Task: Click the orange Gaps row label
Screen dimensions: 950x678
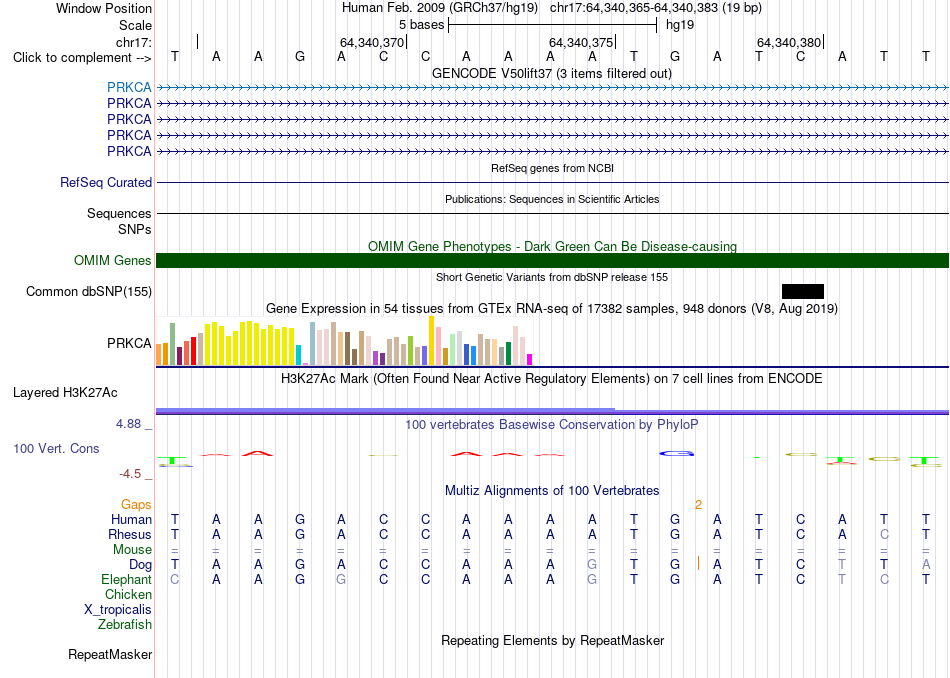Action: [136, 504]
